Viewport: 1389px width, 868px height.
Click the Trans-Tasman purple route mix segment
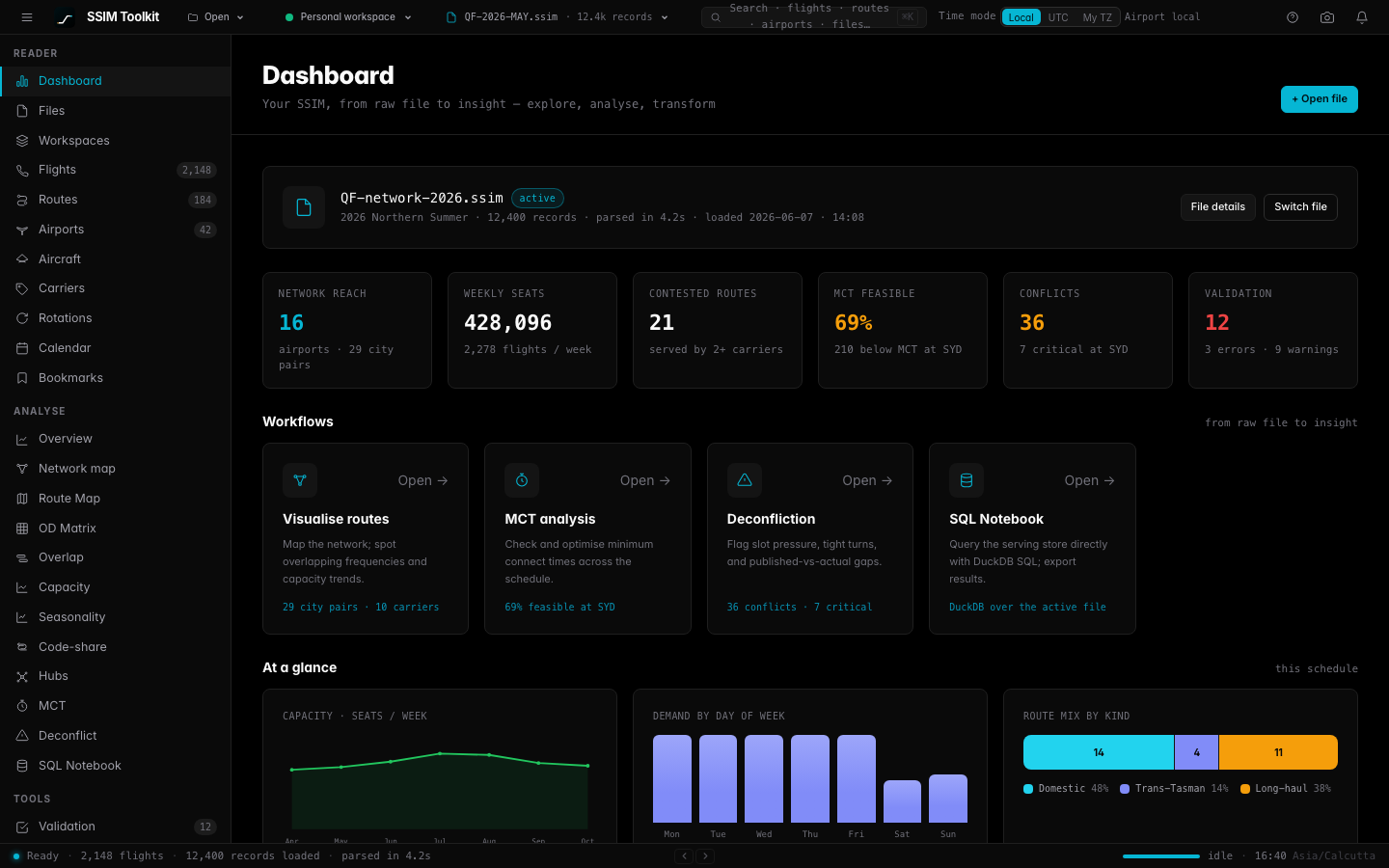pyautogui.click(x=1197, y=752)
